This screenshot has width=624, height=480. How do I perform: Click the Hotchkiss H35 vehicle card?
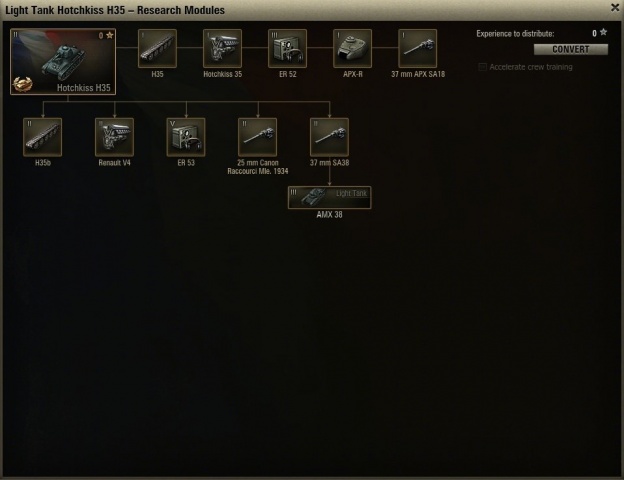coord(63,61)
